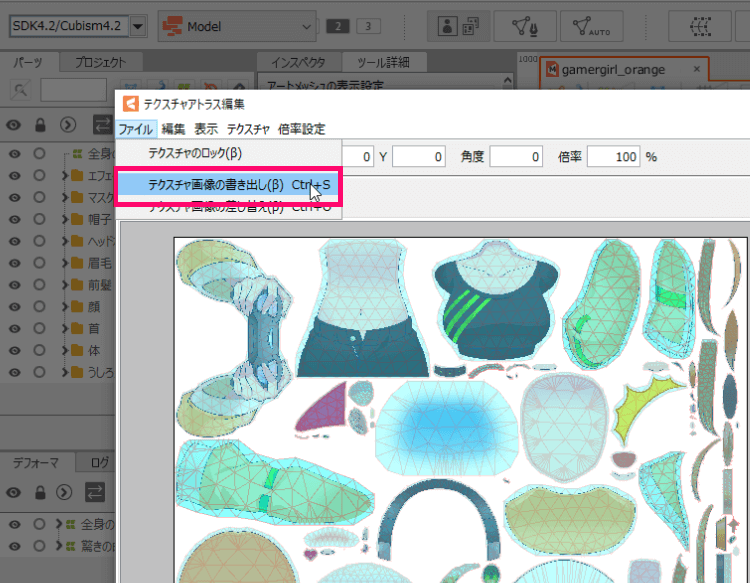Expand the エフェ folder
Viewport: 750px width, 583px height.
[65, 176]
